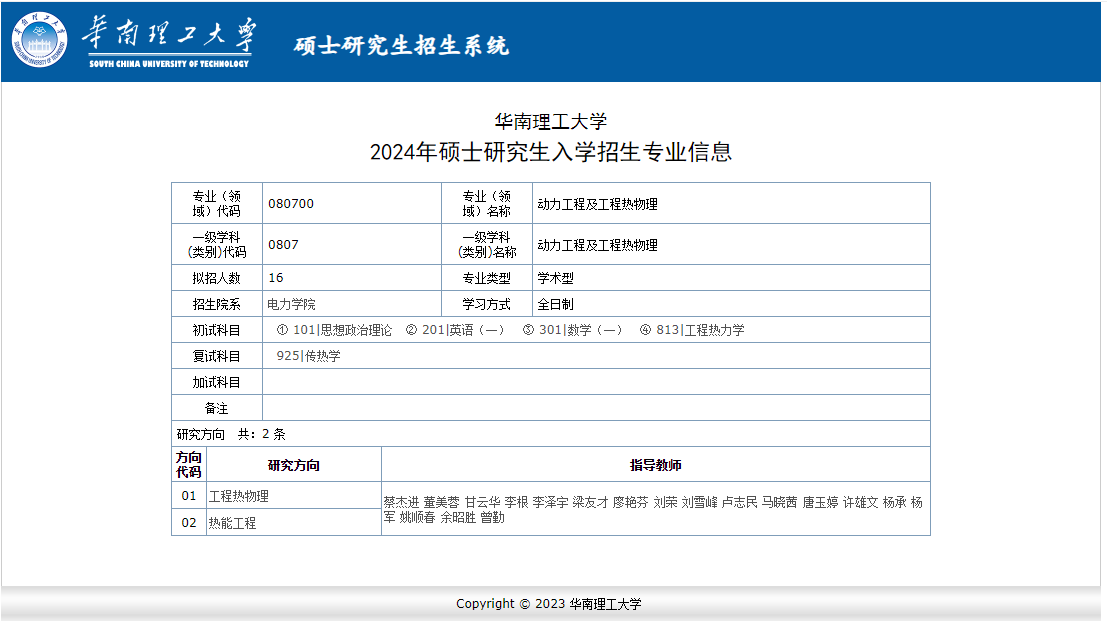Click the 一级学科(类别)代码 label cell
This screenshot has width=1107, height=621.
tap(217, 244)
